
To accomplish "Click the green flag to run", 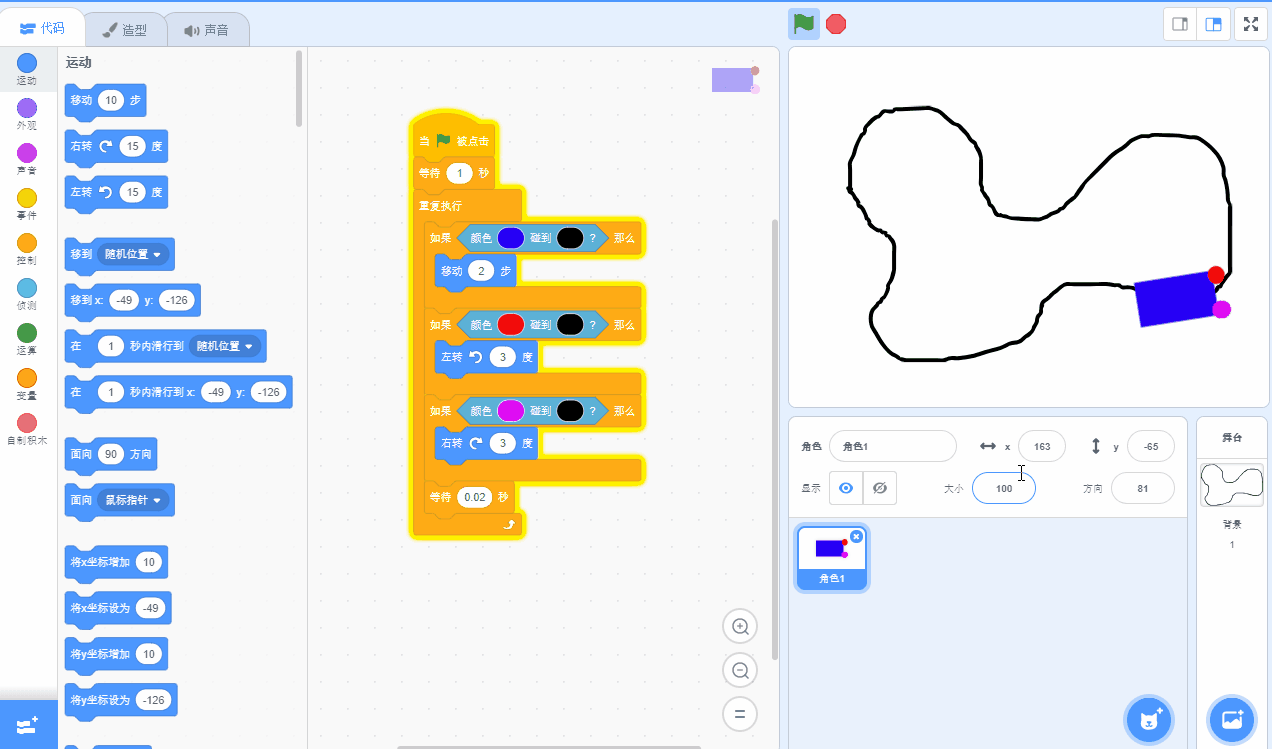I will tap(803, 24).
